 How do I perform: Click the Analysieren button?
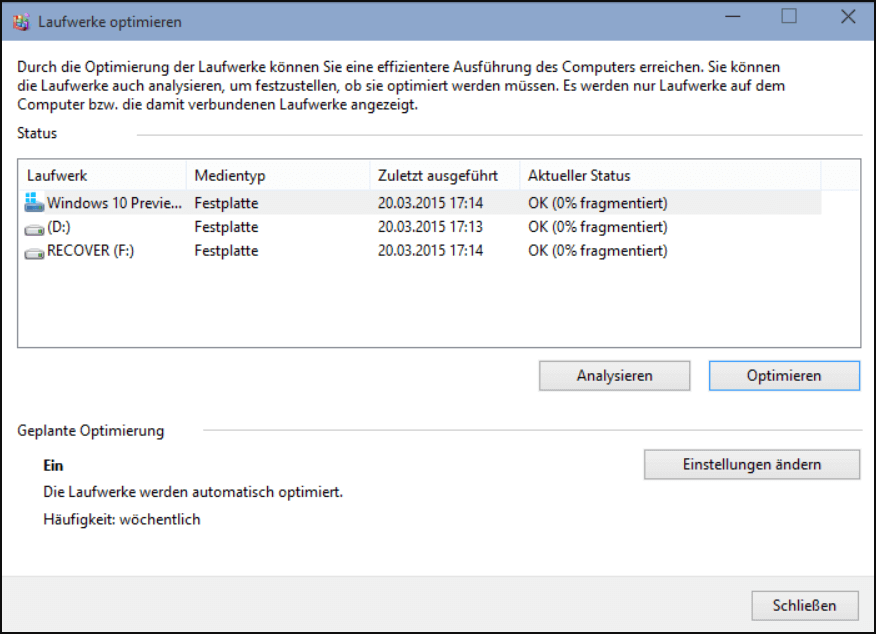[x=615, y=375]
